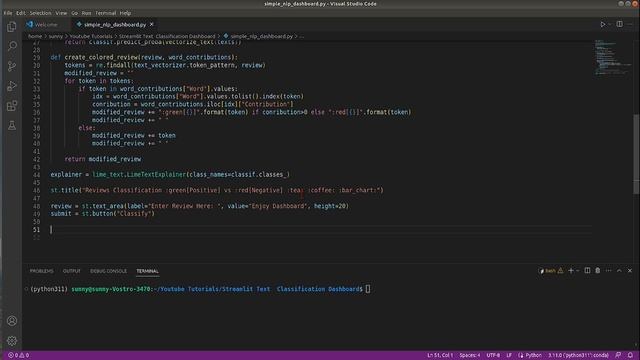Close the simple_nlp_dashboard.py tab
This screenshot has height=360, width=640.
tap(152, 24)
